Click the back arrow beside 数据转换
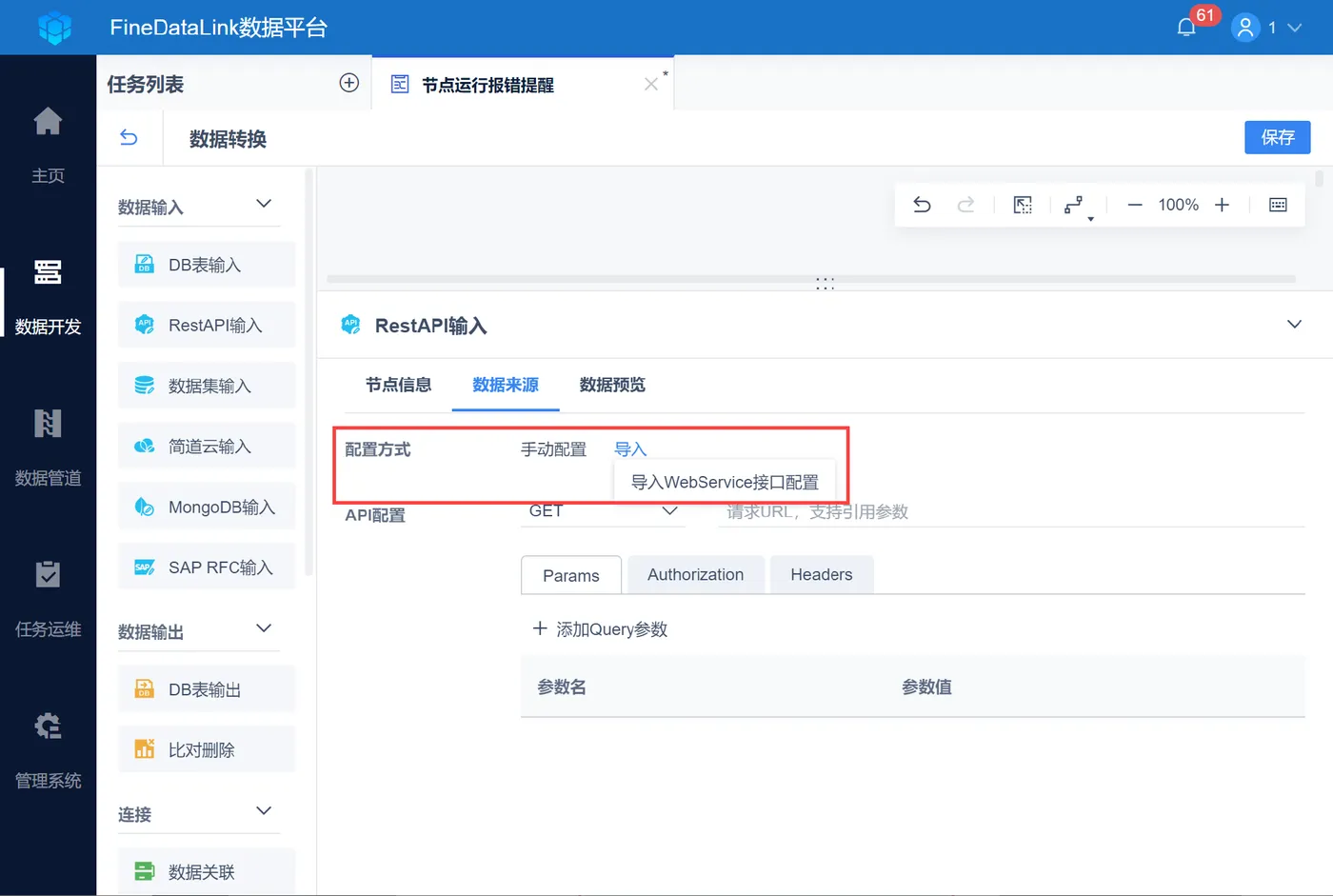 tap(129, 138)
